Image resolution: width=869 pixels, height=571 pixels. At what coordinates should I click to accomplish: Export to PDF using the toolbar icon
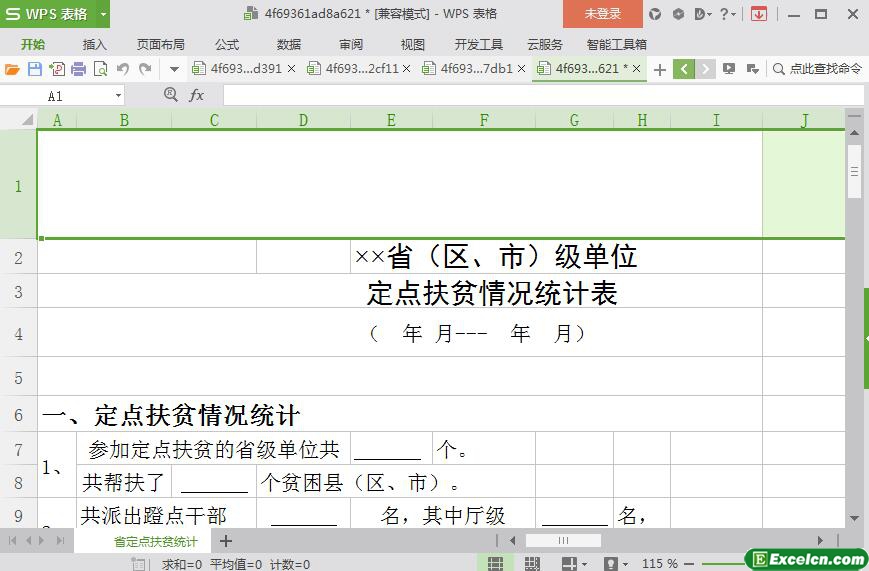[57, 69]
